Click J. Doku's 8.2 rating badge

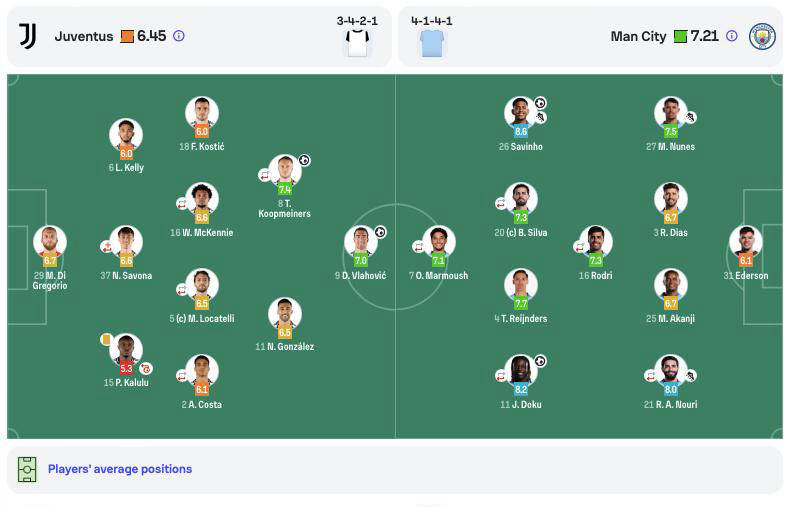520,389
